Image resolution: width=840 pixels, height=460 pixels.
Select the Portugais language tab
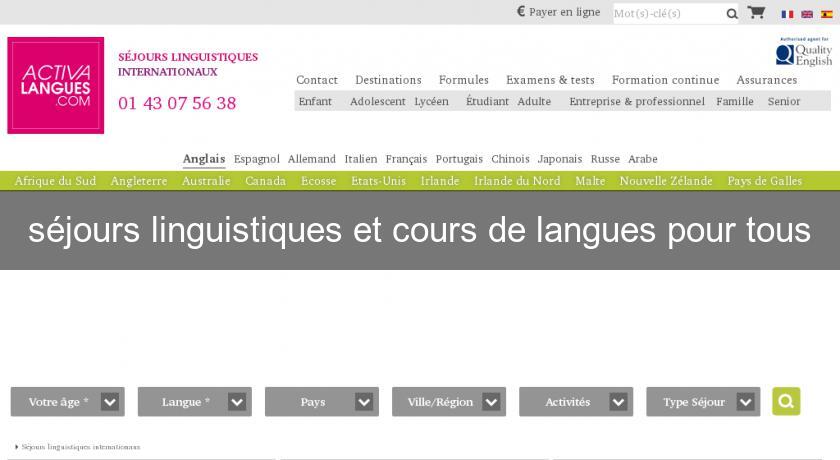pyautogui.click(x=459, y=159)
